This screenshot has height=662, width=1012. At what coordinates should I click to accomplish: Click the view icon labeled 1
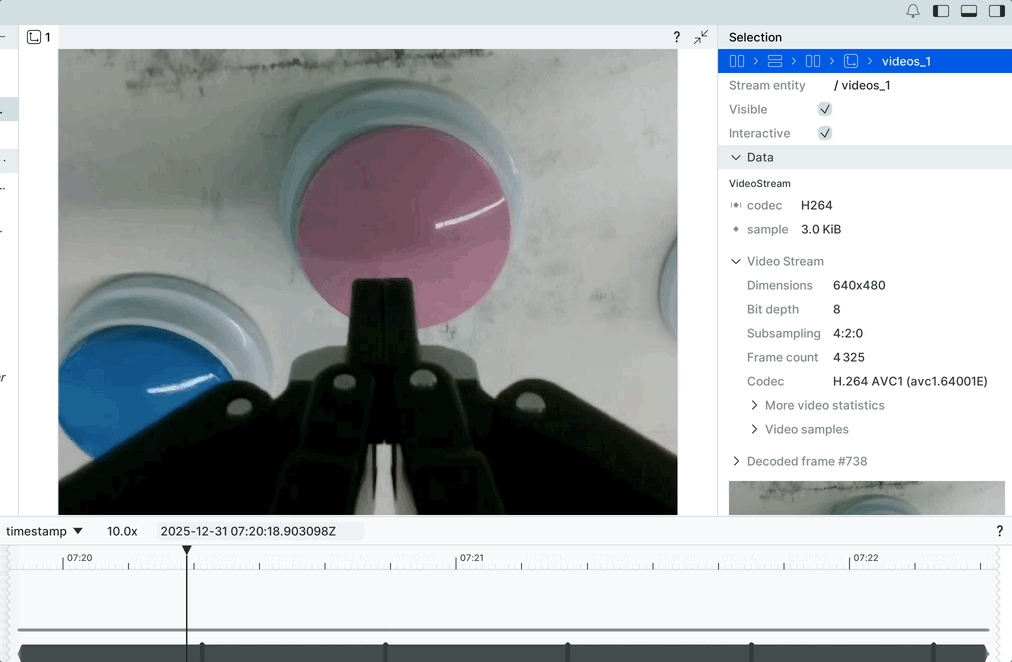click(34, 37)
